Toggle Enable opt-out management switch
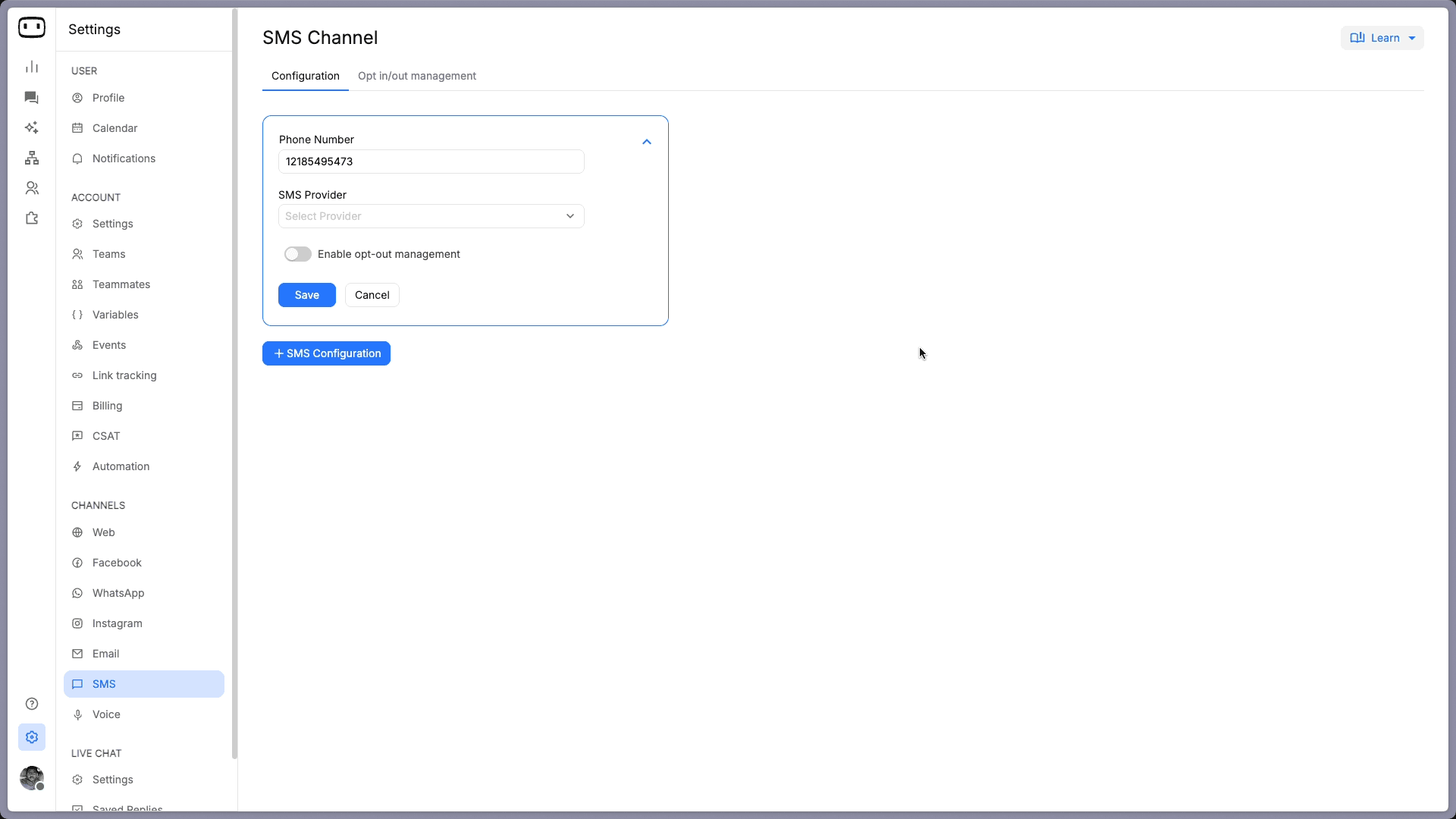This screenshot has height=819, width=1456. pyautogui.click(x=298, y=254)
